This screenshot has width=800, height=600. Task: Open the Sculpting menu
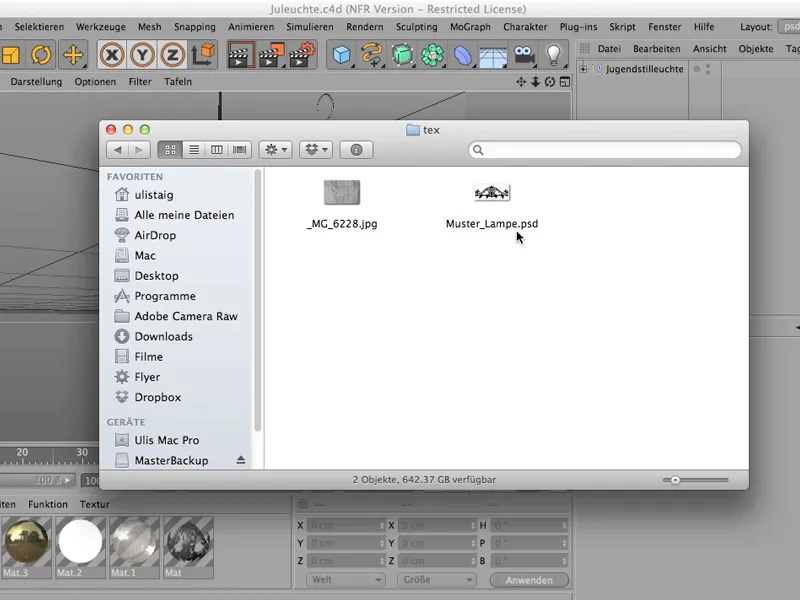[416, 27]
